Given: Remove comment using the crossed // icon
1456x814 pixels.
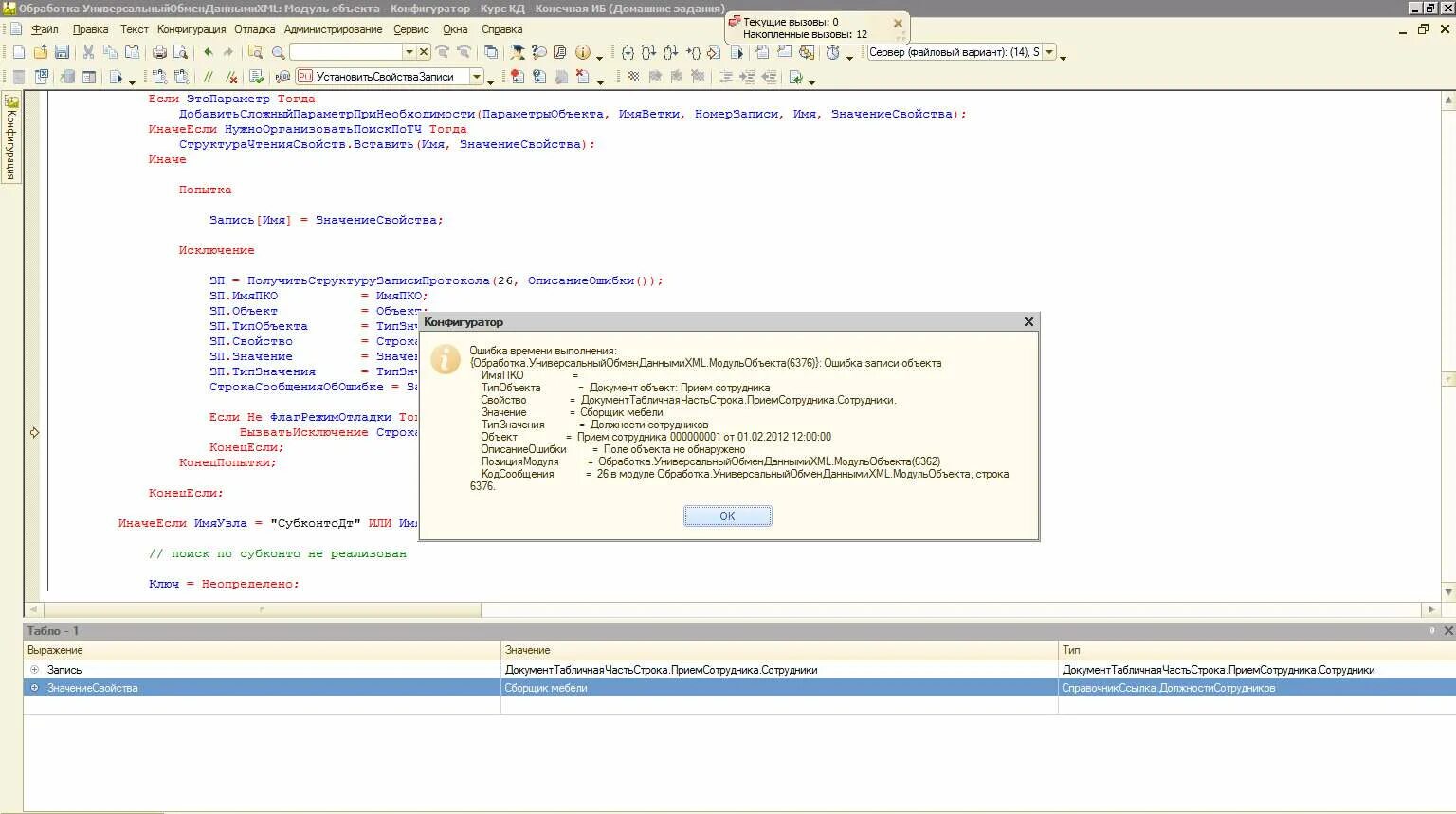Looking at the screenshot, I should (x=230, y=77).
